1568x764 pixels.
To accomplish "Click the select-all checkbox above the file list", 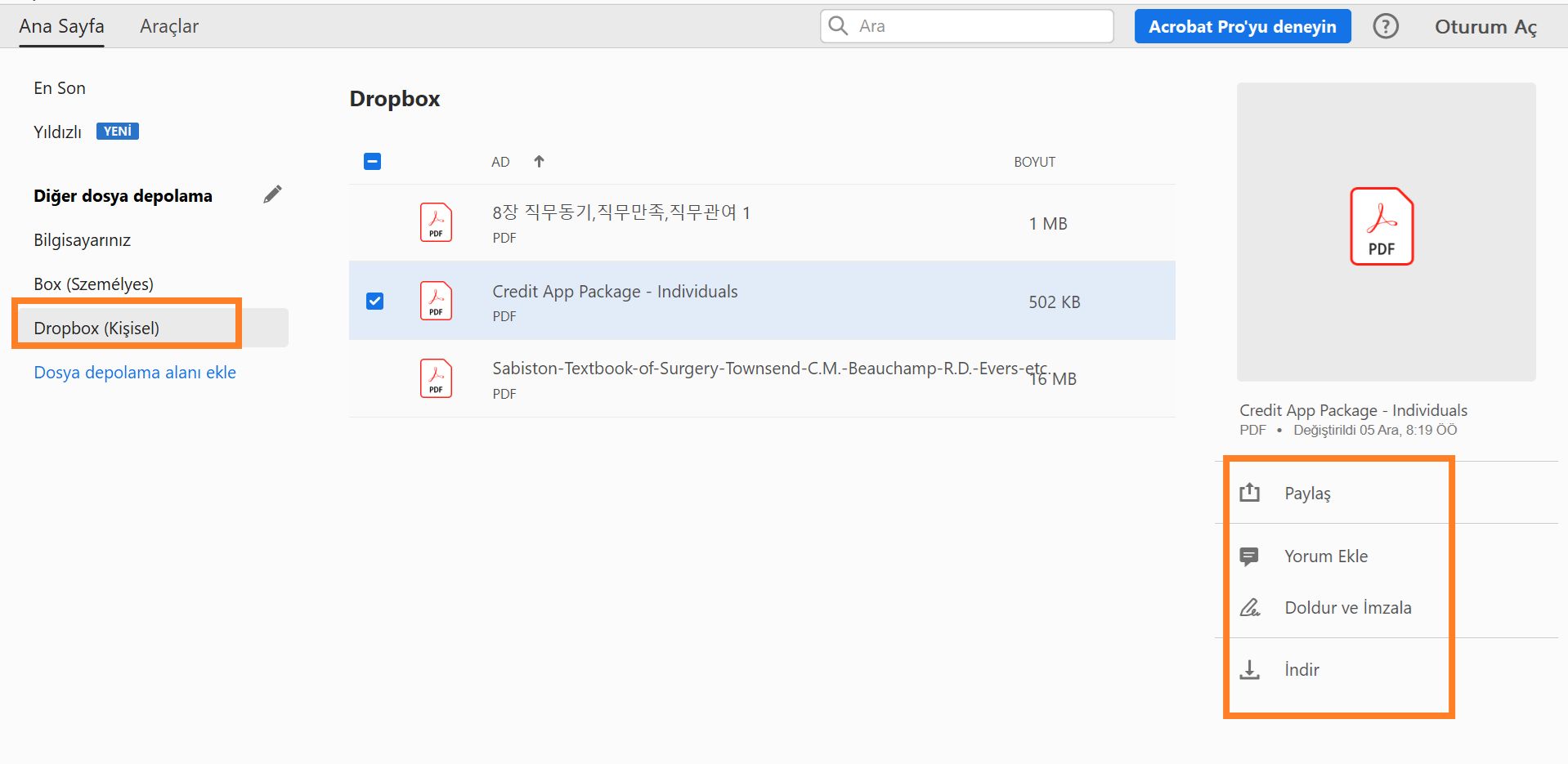I will [x=373, y=161].
